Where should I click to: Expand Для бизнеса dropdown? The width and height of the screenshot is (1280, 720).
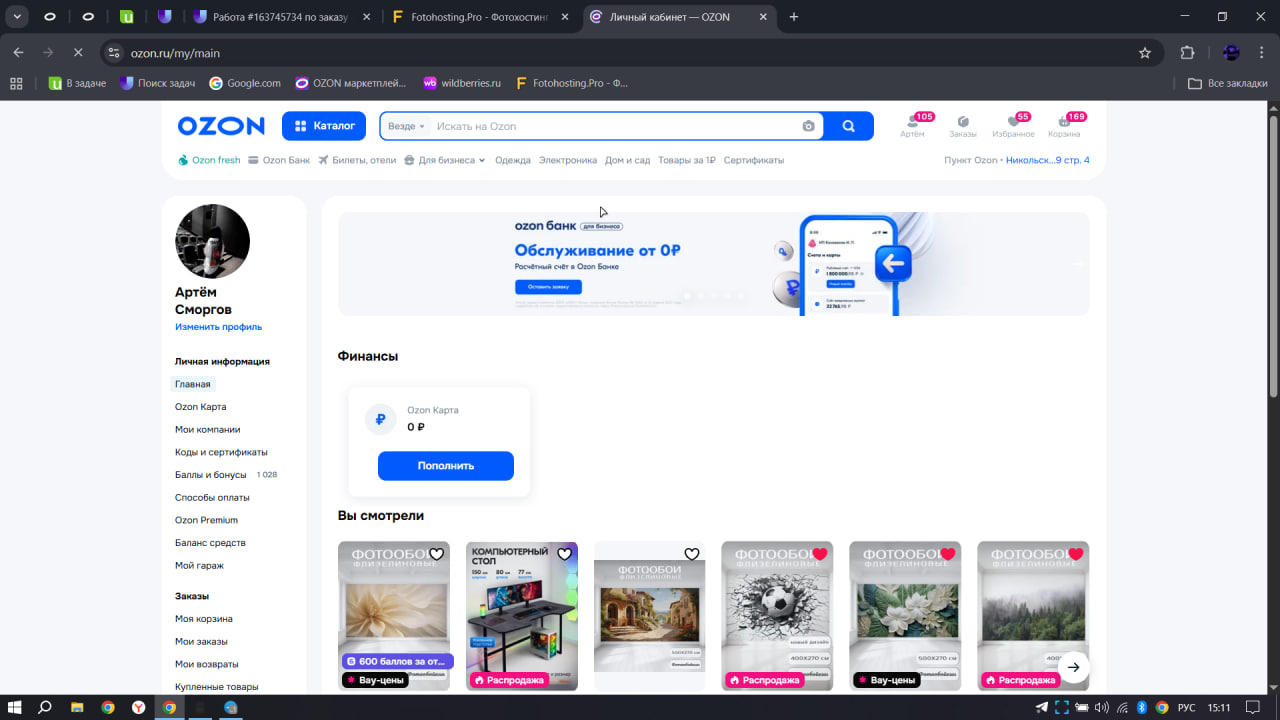(x=445, y=160)
